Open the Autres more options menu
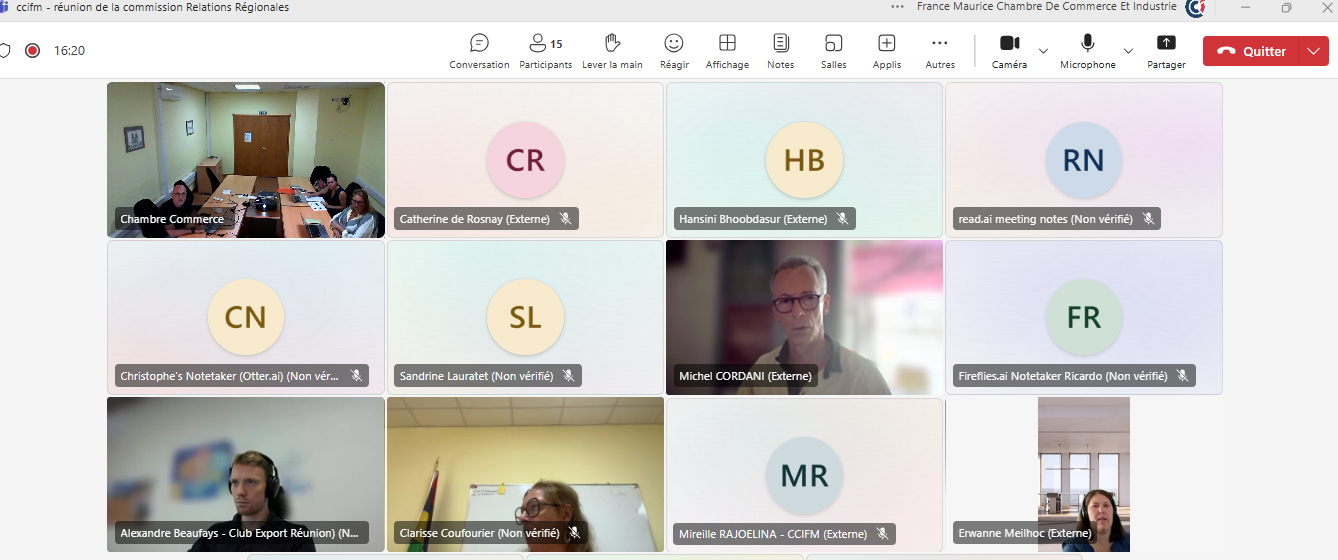The width and height of the screenshot is (1338, 560). tap(939, 51)
